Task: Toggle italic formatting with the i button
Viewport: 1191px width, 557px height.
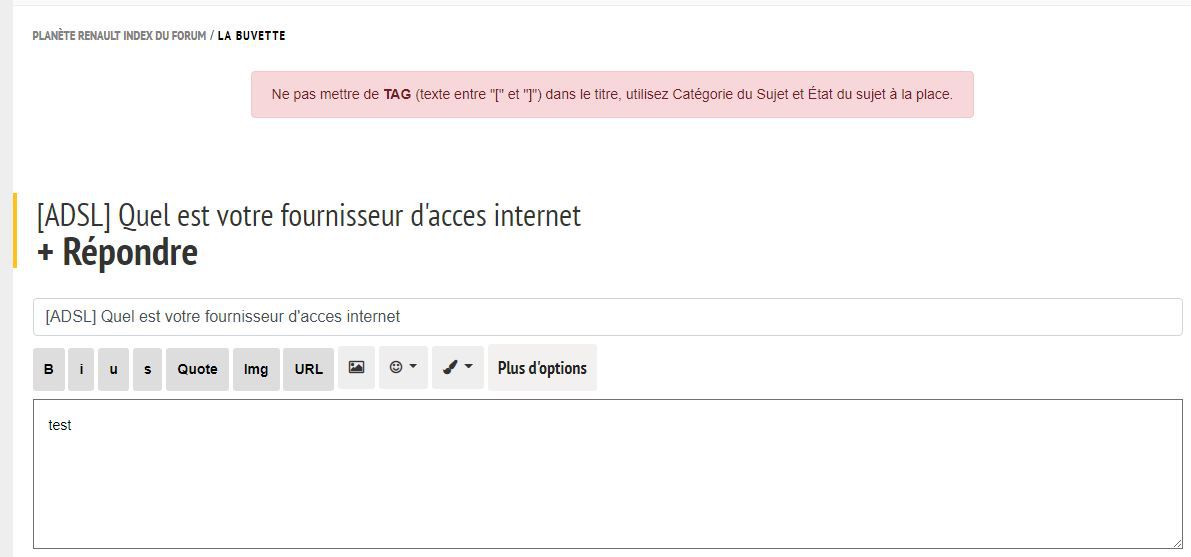Action: tap(81, 369)
